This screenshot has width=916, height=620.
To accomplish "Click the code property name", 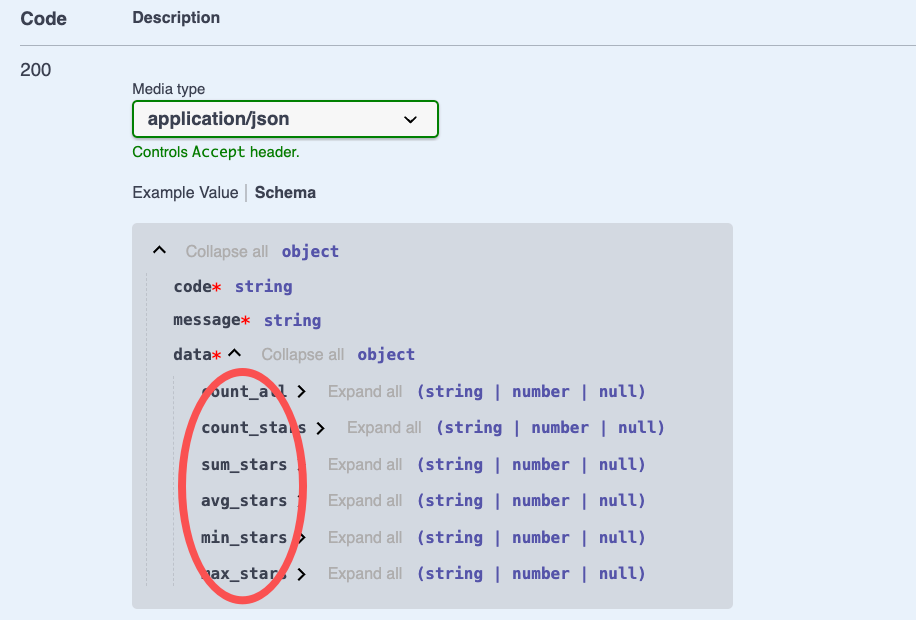I will click(x=192, y=286).
